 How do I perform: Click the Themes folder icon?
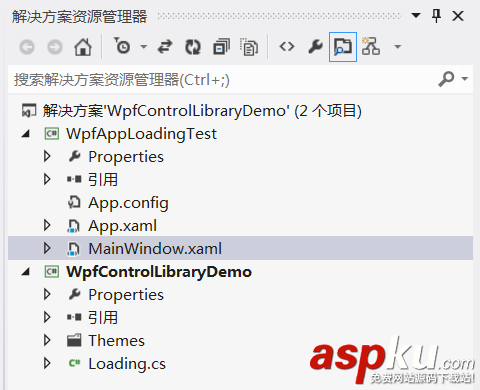pos(74,340)
